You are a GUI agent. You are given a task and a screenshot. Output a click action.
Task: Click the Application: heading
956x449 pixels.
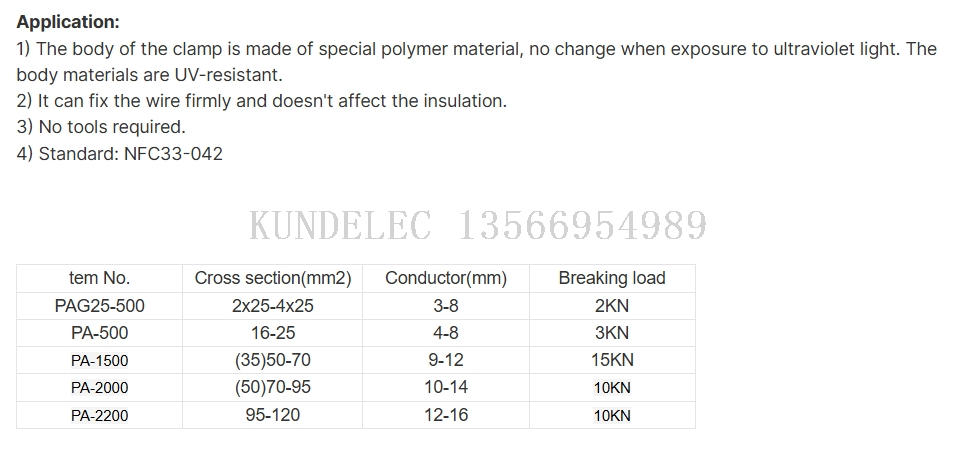[67, 22]
